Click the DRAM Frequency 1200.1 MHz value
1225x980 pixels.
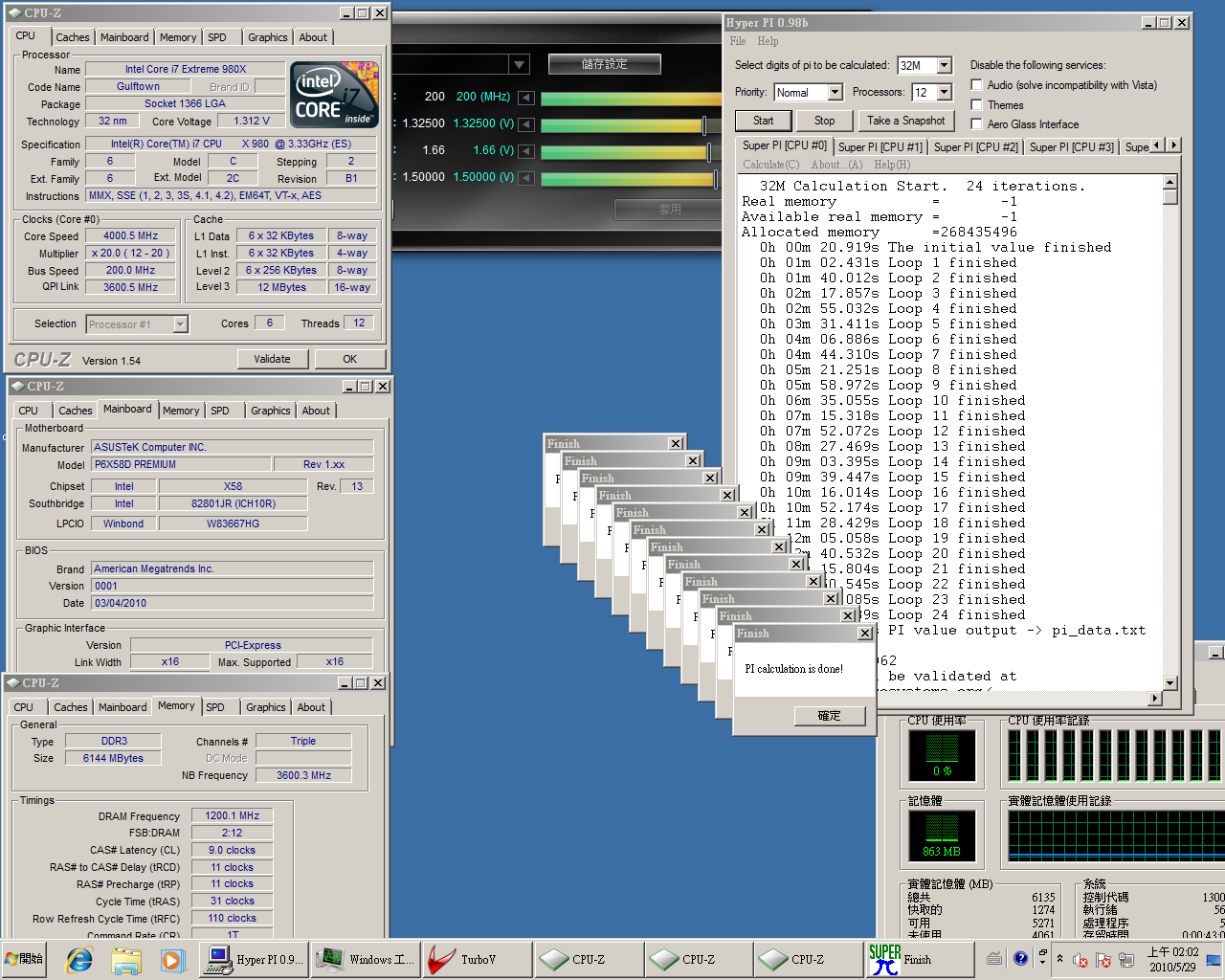(233, 815)
